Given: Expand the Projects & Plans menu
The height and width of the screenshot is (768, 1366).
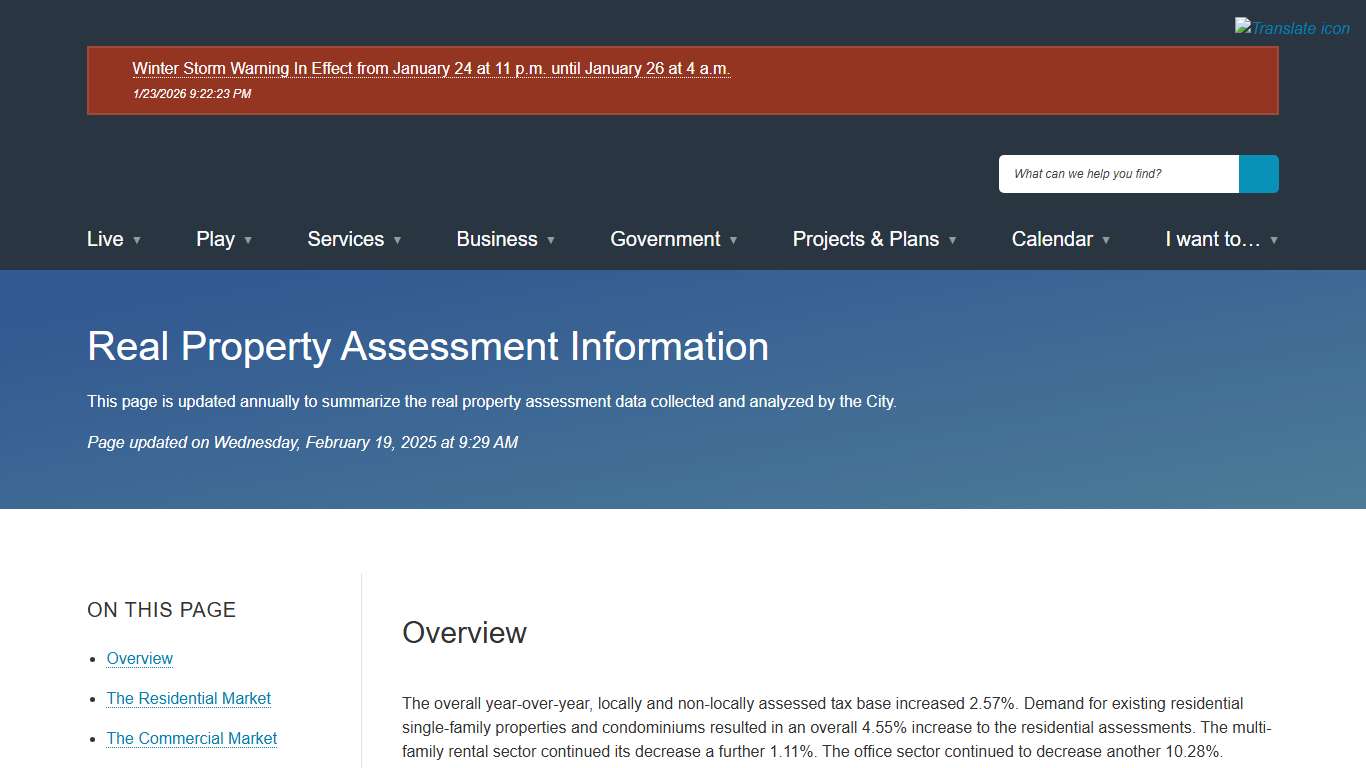Looking at the screenshot, I should [x=952, y=240].
